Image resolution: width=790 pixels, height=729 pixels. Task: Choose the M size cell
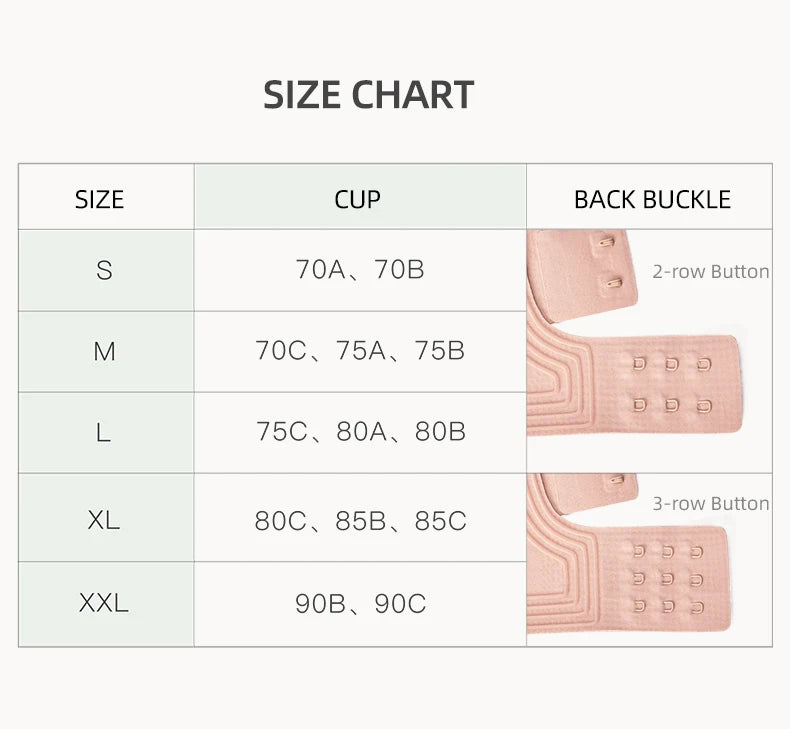coord(104,352)
